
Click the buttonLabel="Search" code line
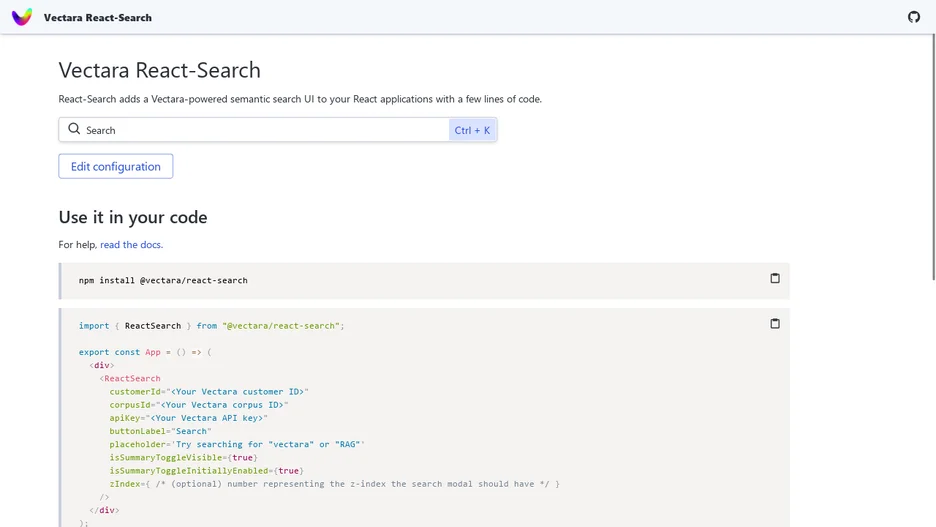coord(161,431)
